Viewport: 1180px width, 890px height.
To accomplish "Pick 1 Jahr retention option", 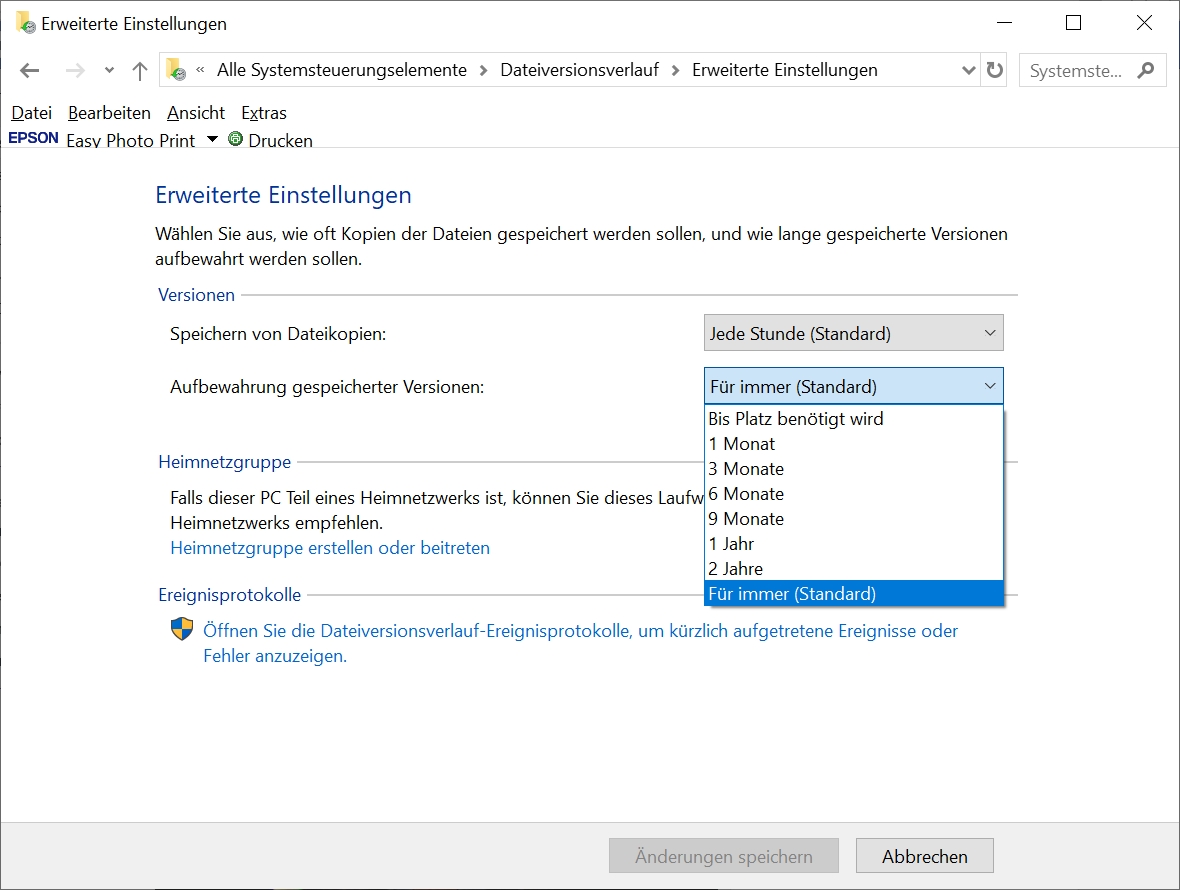I will 853,543.
